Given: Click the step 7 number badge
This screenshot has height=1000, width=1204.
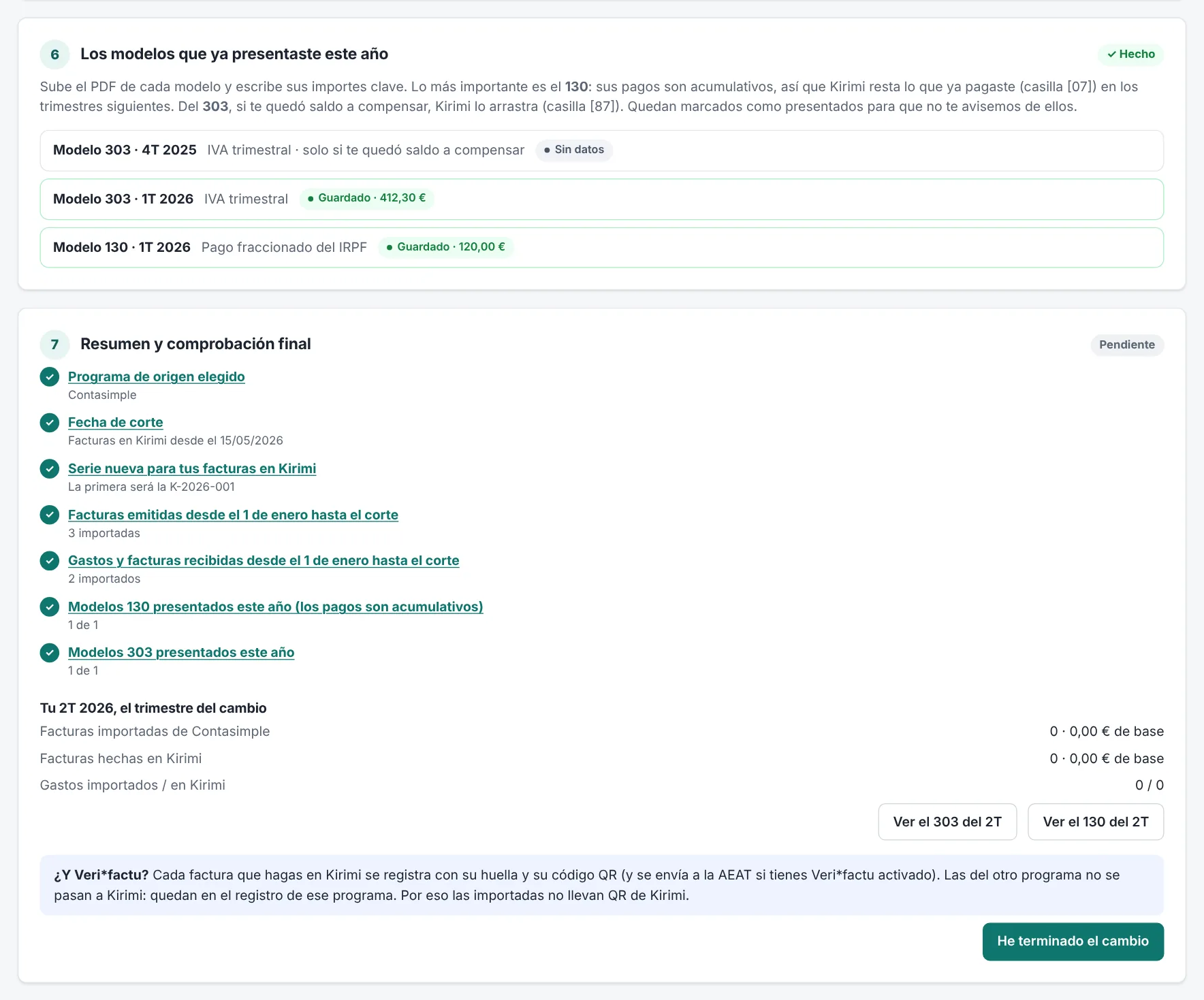Looking at the screenshot, I should click(x=55, y=344).
